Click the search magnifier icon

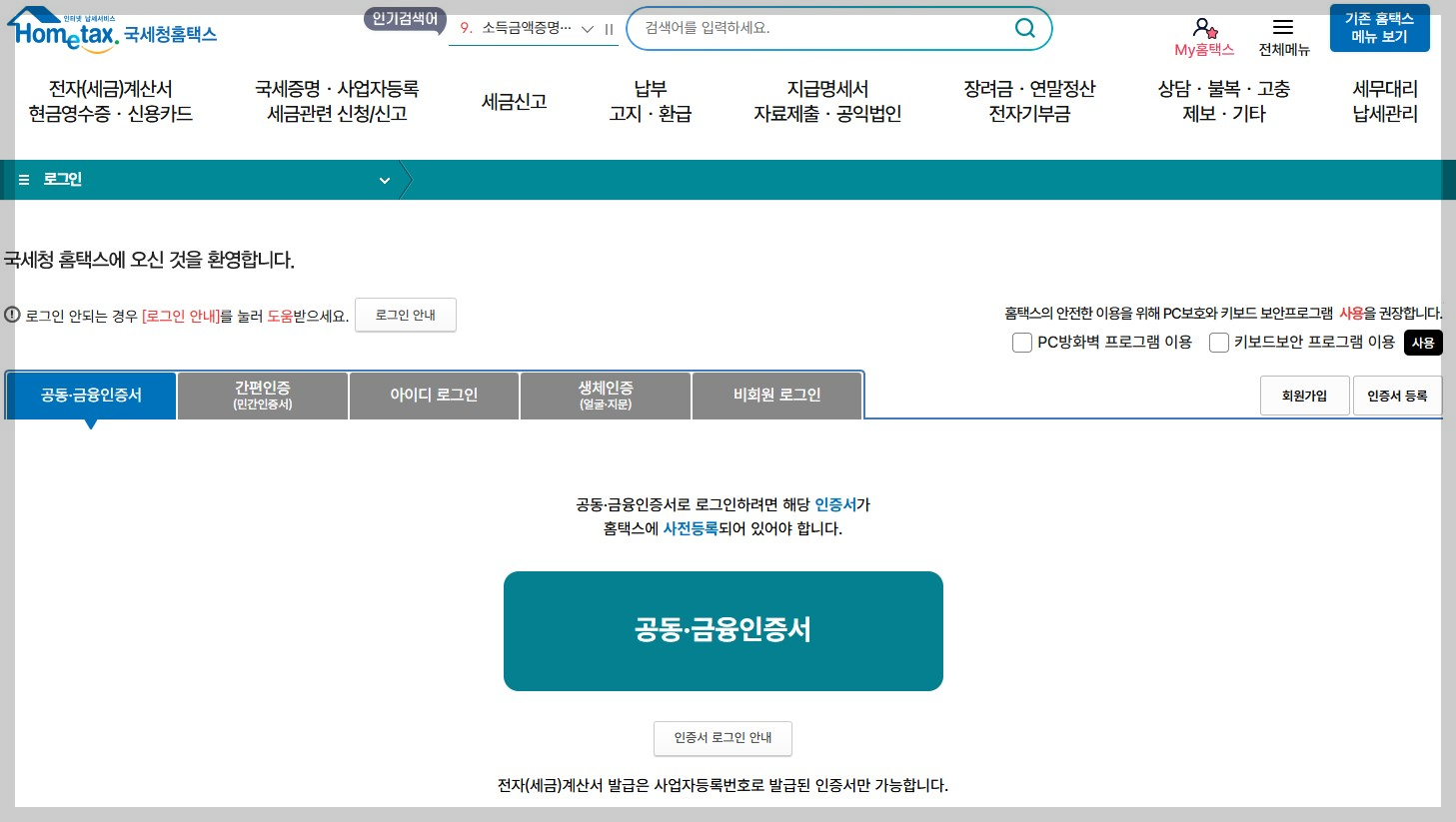click(1024, 28)
